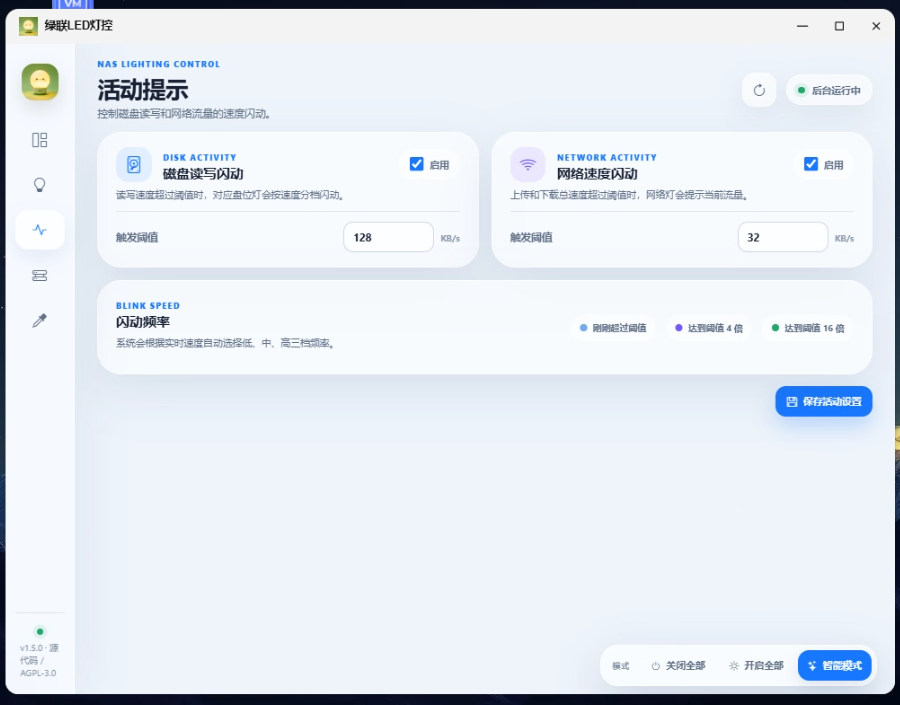Switch all lights on with 开启全部
The width and height of the screenshot is (900, 705).
(757, 665)
